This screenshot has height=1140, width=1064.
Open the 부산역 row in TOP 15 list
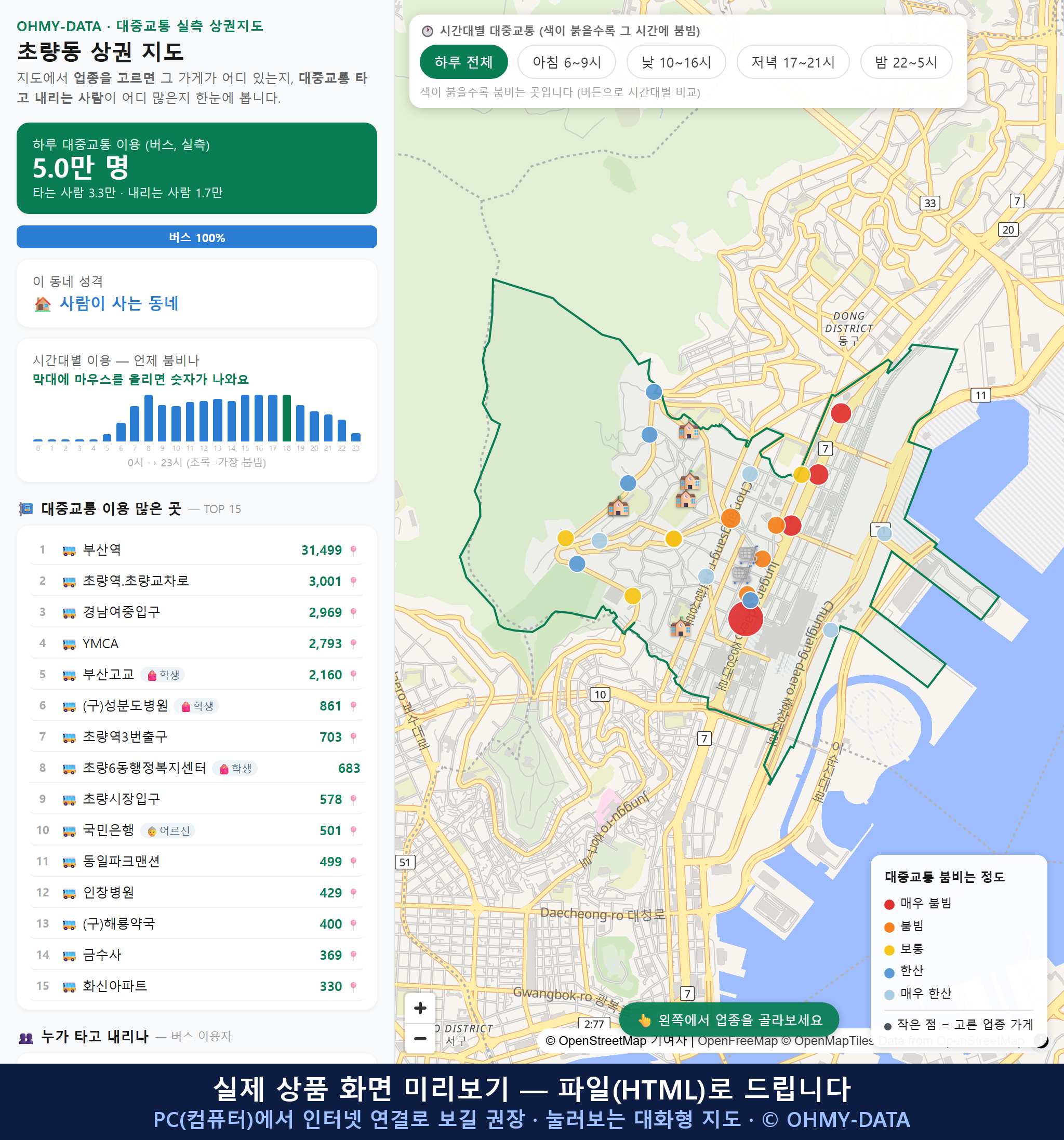point(197,550)
